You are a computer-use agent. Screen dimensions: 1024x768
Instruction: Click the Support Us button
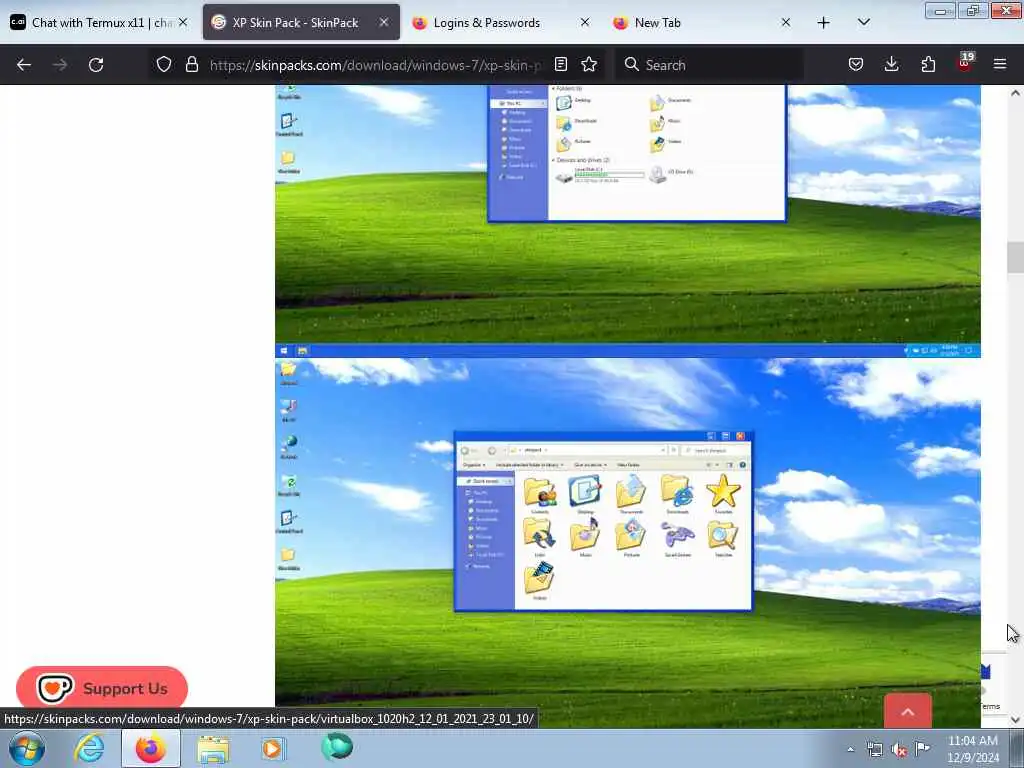(102, 688)
